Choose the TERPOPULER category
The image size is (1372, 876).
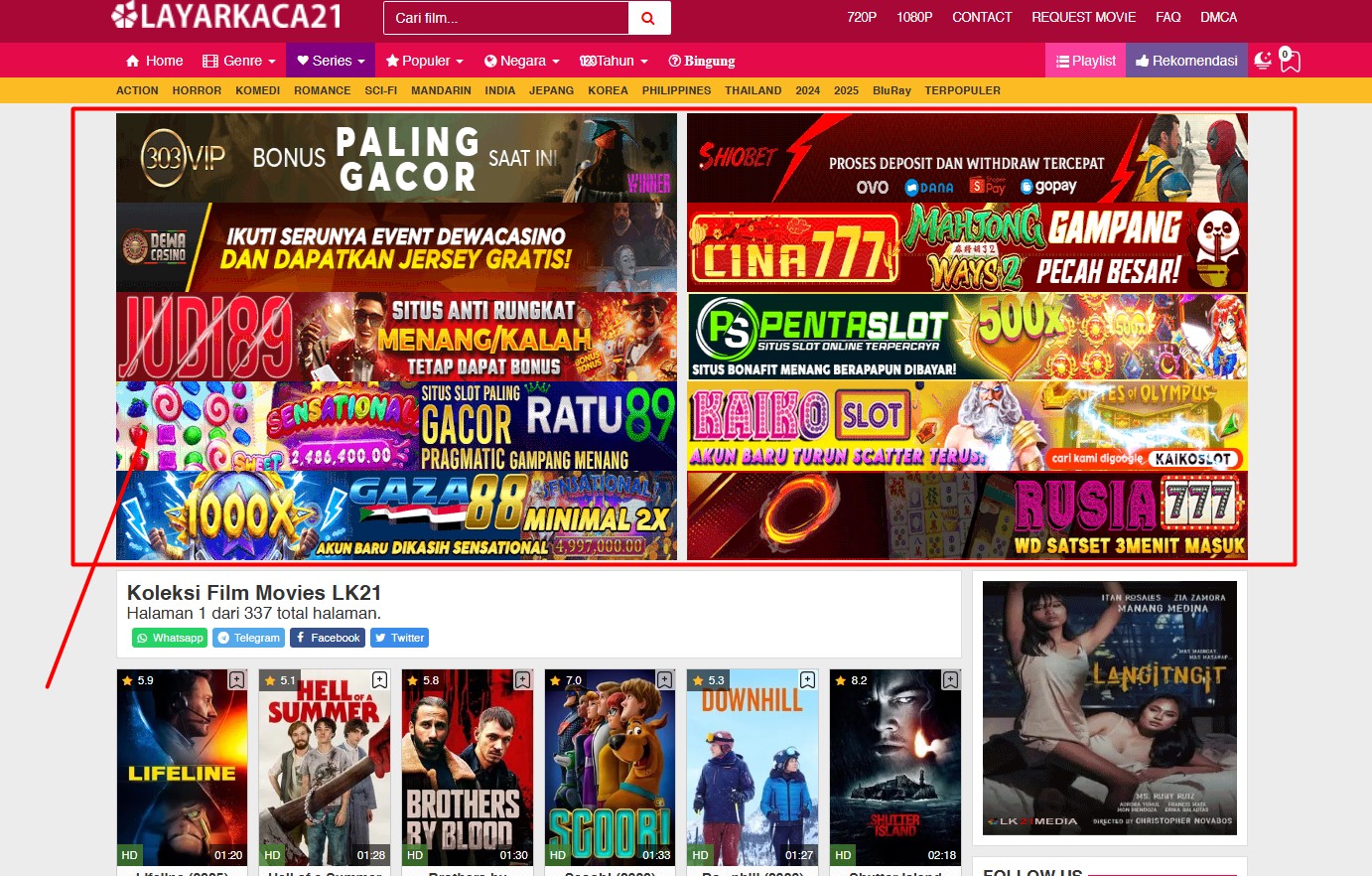(963, 90)
